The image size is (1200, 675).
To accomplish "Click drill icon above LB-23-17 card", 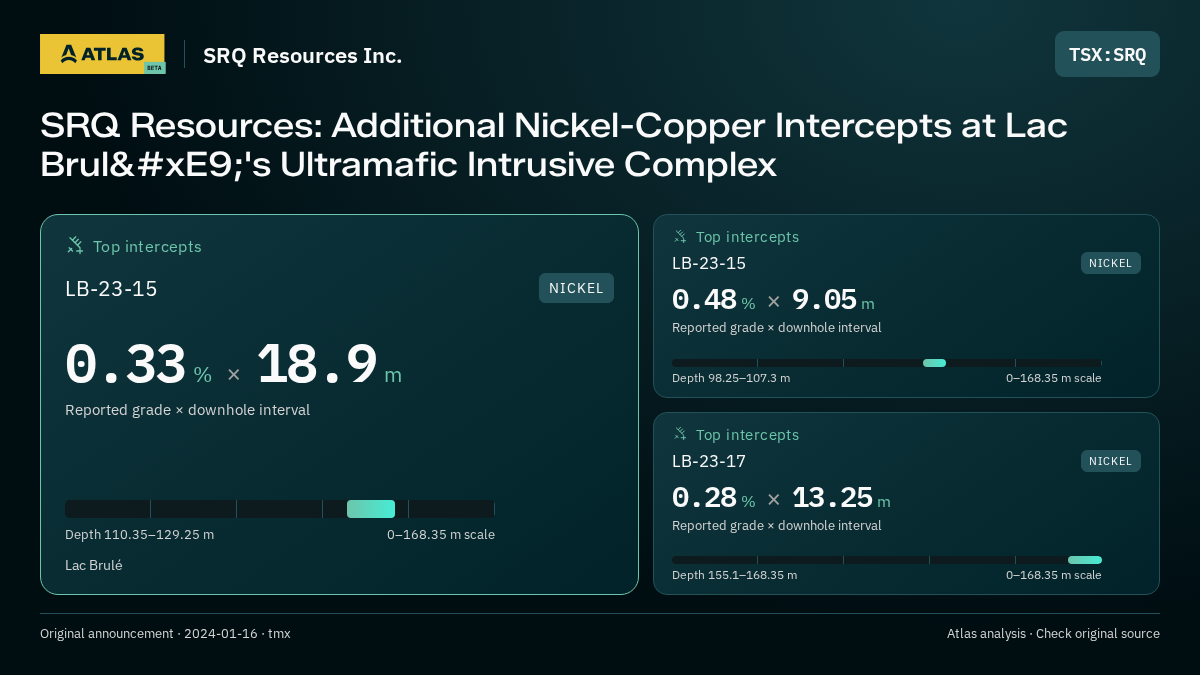I will (680, 434).
